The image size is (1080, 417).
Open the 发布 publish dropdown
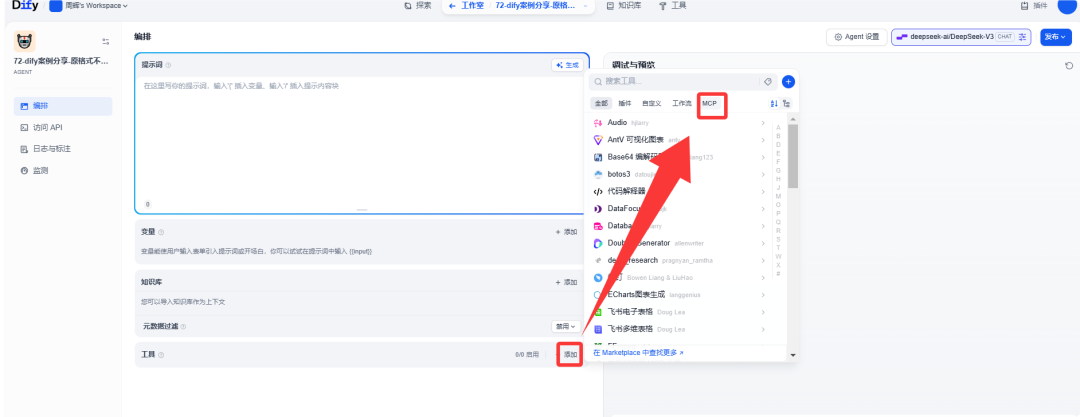tap(1055, 37)
